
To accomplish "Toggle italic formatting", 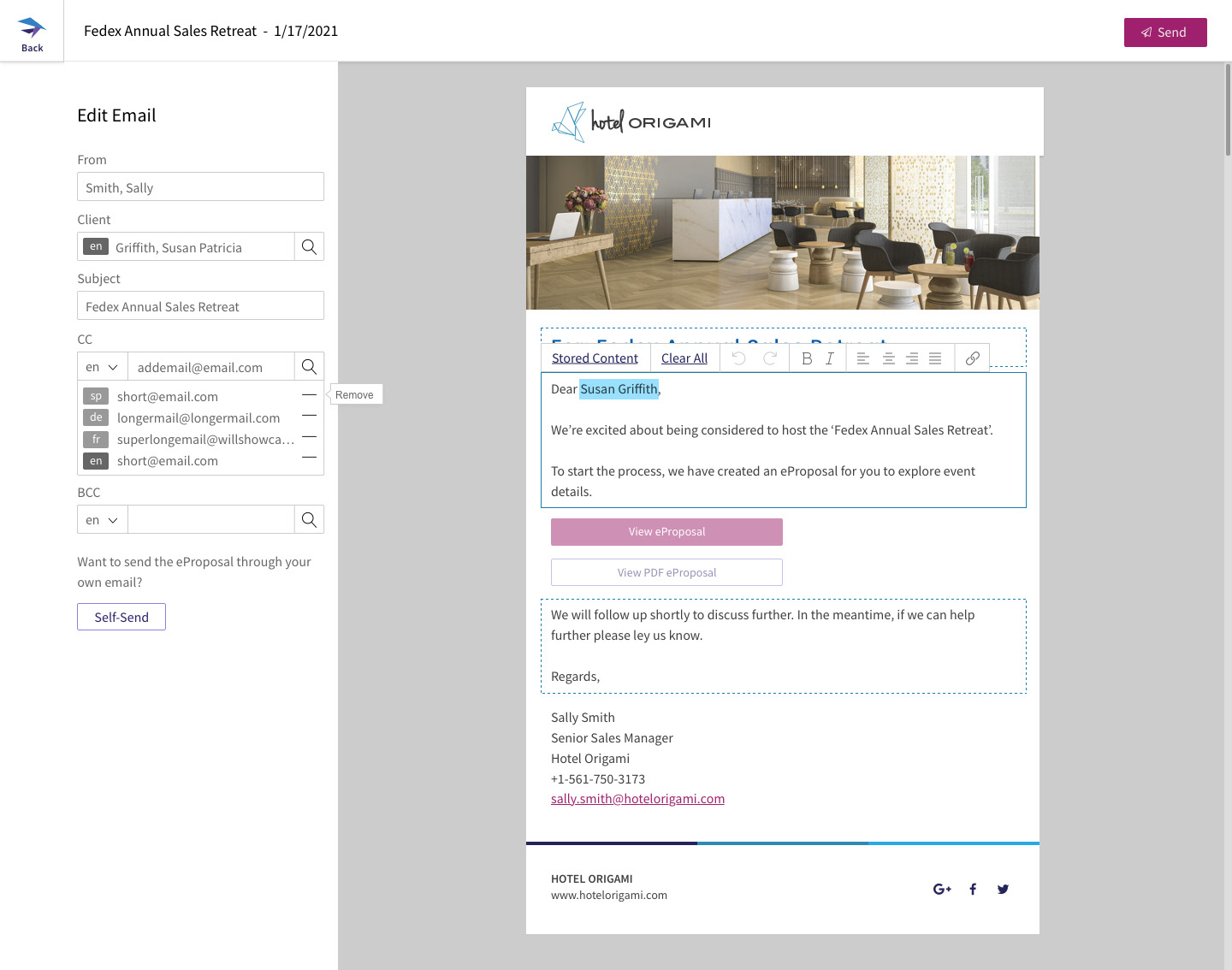I will tap(830, 358).
